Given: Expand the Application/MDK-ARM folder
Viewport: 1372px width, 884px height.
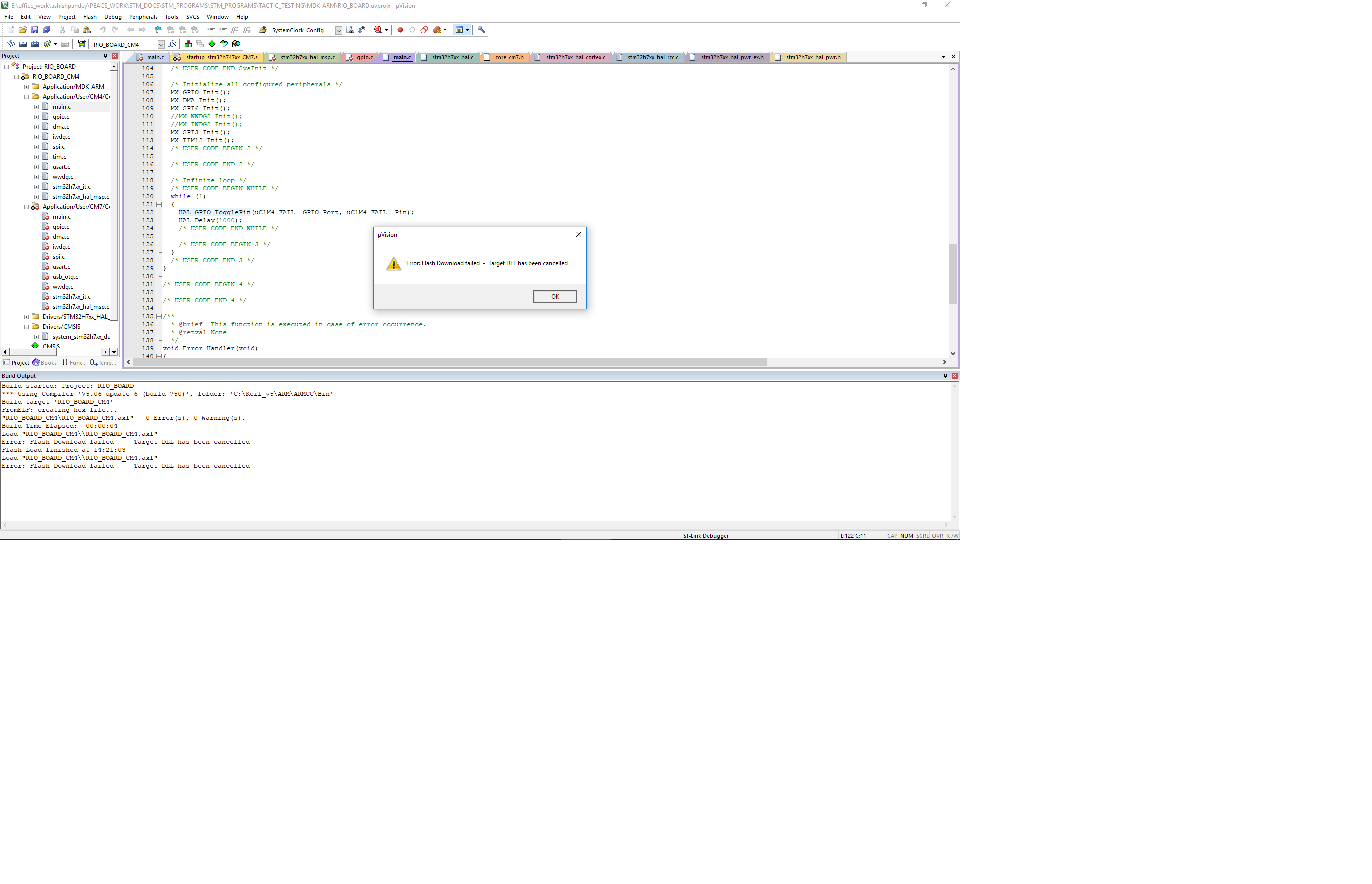Looking at the screenshot, I should tap(26, 87).
